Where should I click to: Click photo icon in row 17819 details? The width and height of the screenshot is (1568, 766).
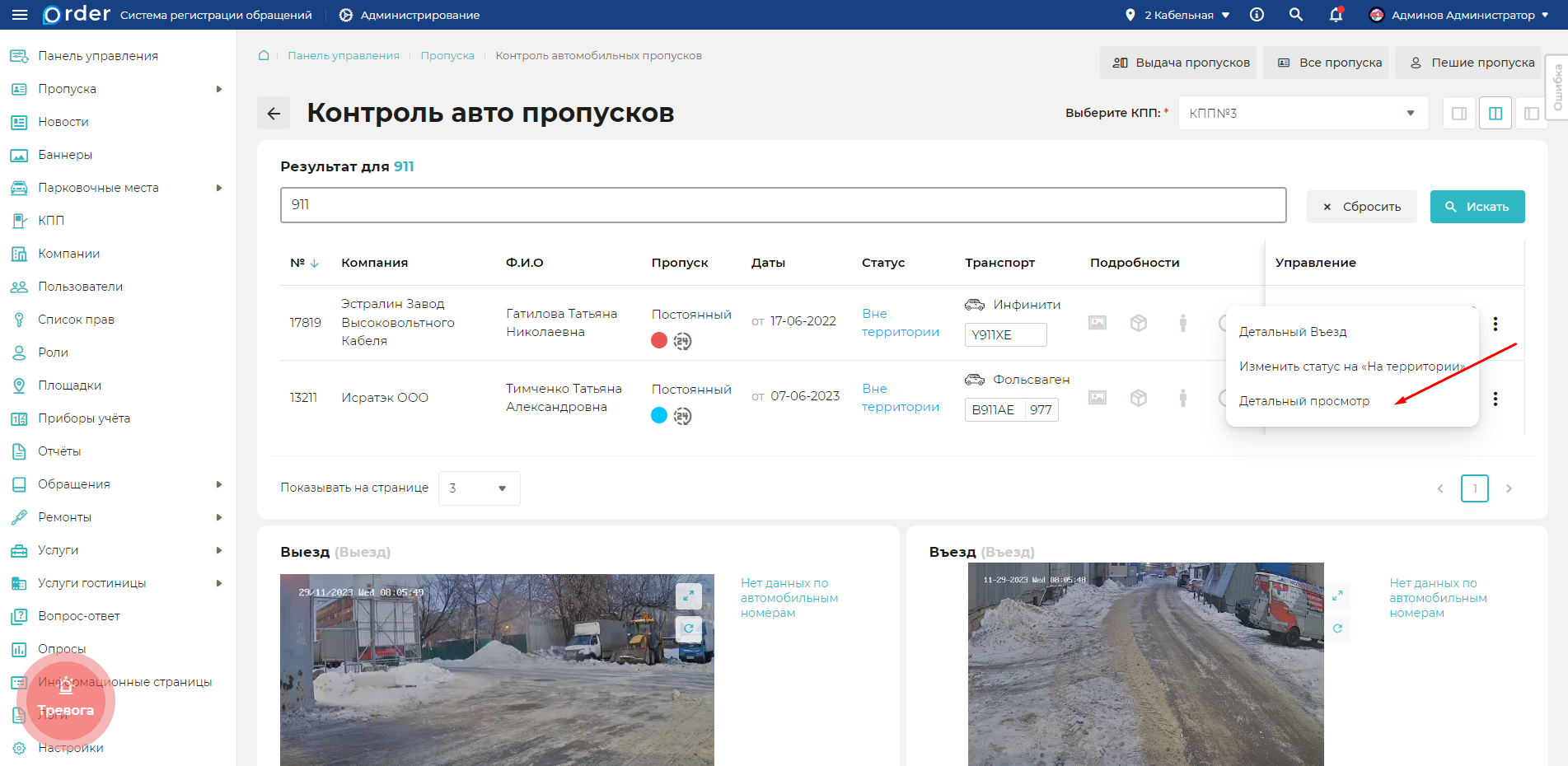click(x=1098, y=323)
